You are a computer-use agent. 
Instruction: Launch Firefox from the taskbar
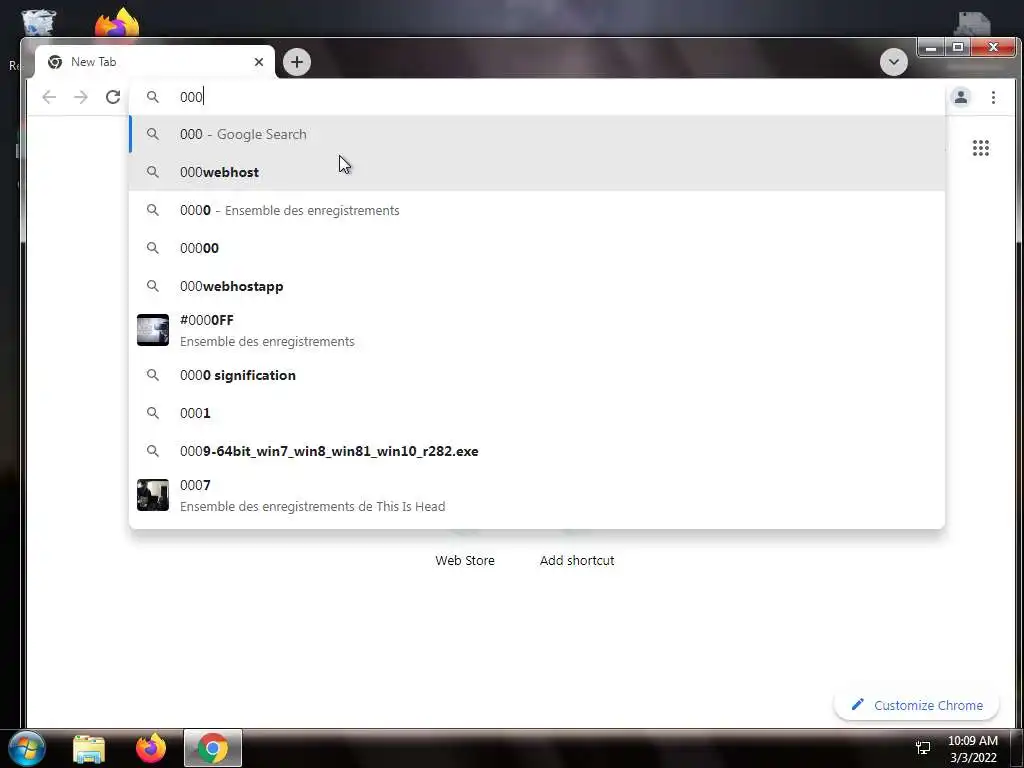coord(151,748)
